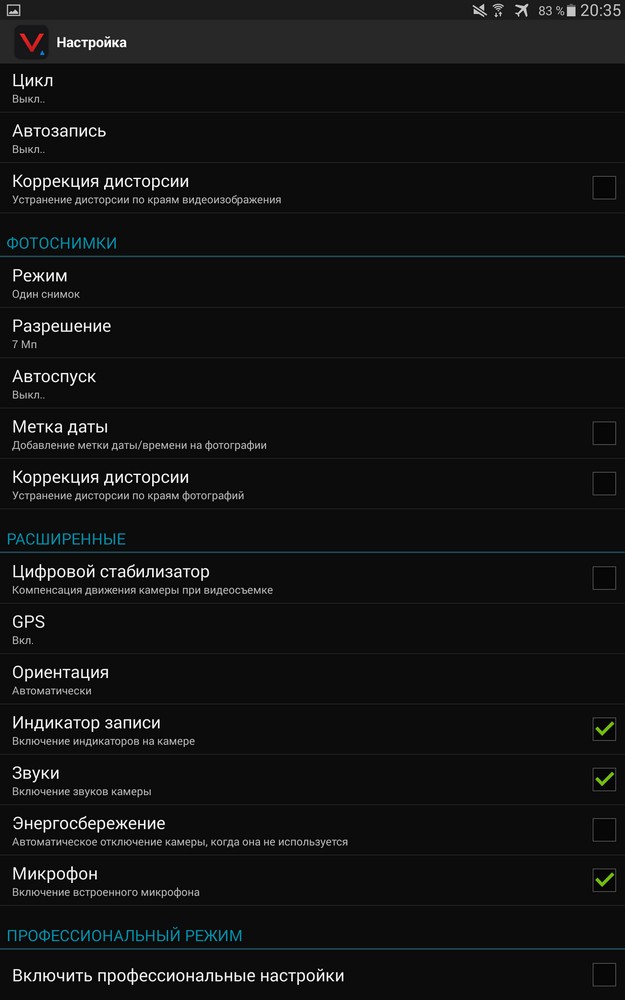The image size is (625, 1000).
Task: Tap the muted sound status icon
Action: pyautogui.click(x=477, y=10)
